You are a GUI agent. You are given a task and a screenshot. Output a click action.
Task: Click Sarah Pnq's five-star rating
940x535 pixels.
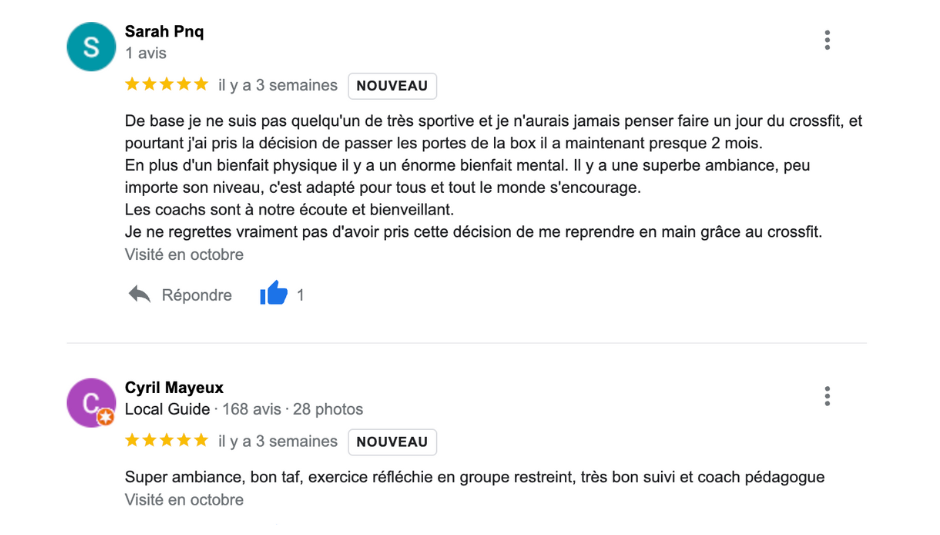[x=167, y=85]
